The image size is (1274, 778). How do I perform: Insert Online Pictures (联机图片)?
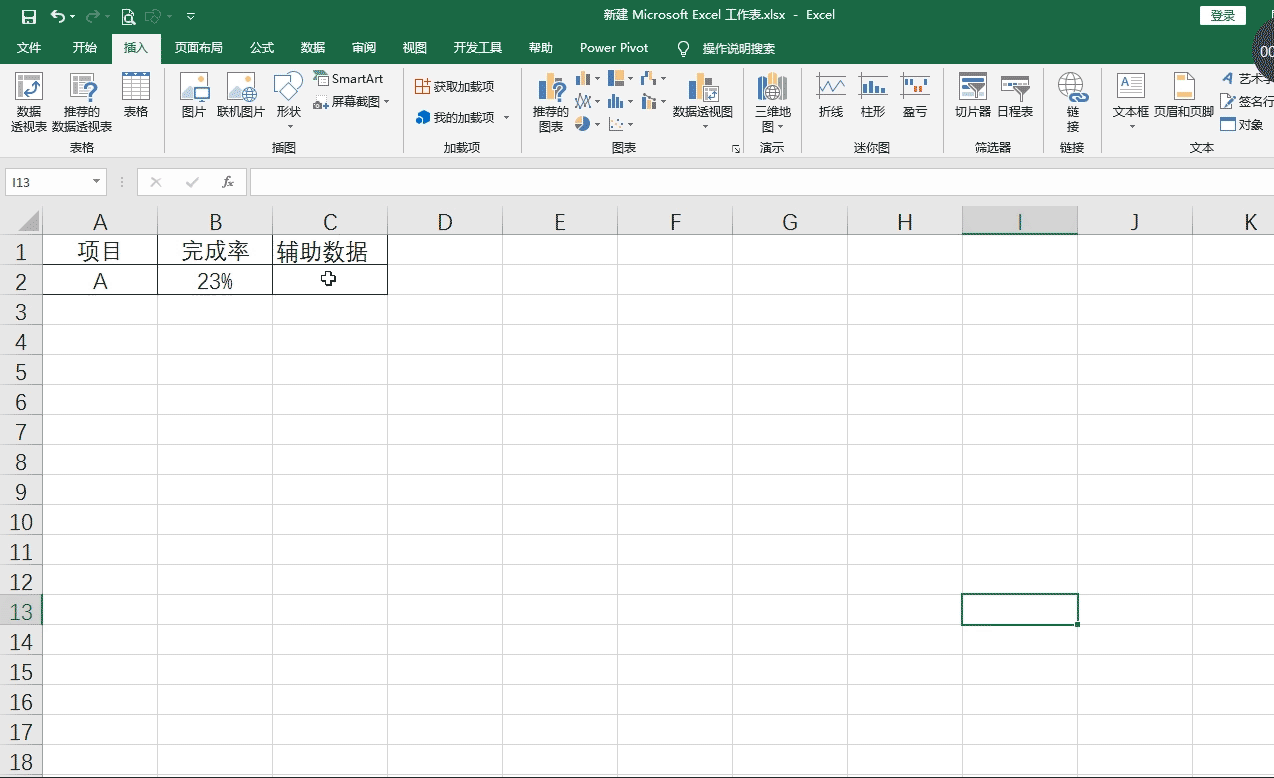click(x=241, y=95)
